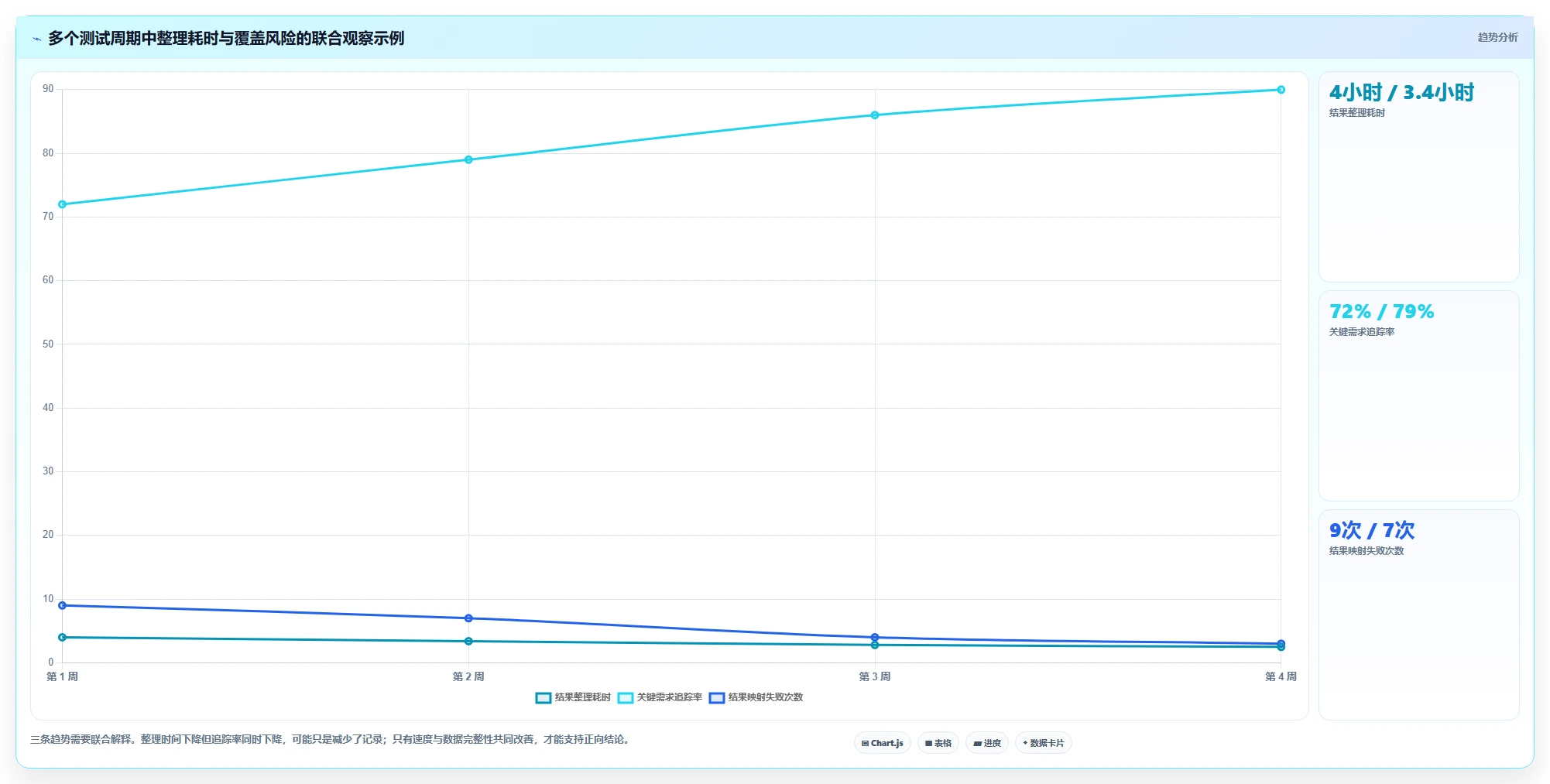Click the title 多个测试周期中整理耗时与覆盖风险的联合观察示例
The height and width of the screenshot is (784, 1550).
tap(226, 38)
